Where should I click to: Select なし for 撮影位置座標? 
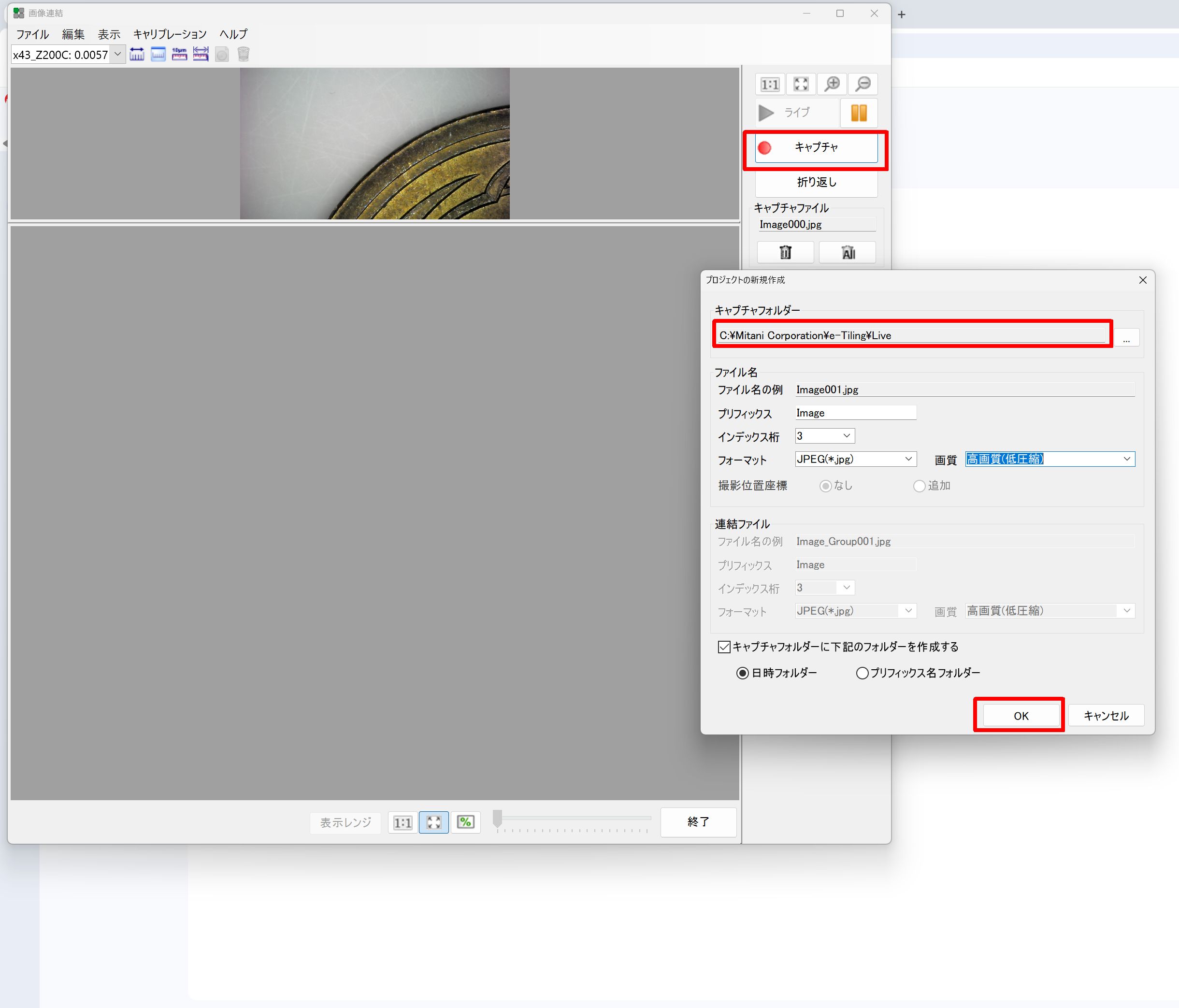click(836, 486)
